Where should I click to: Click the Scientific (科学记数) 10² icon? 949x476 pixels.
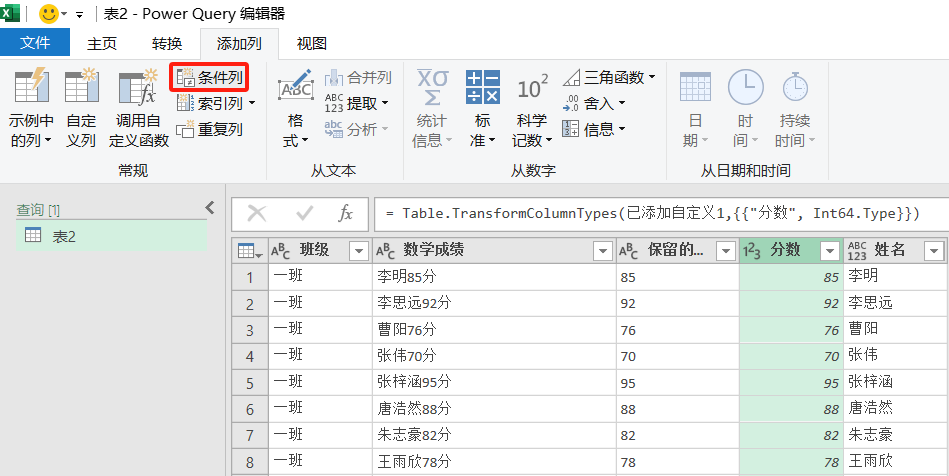533,88
